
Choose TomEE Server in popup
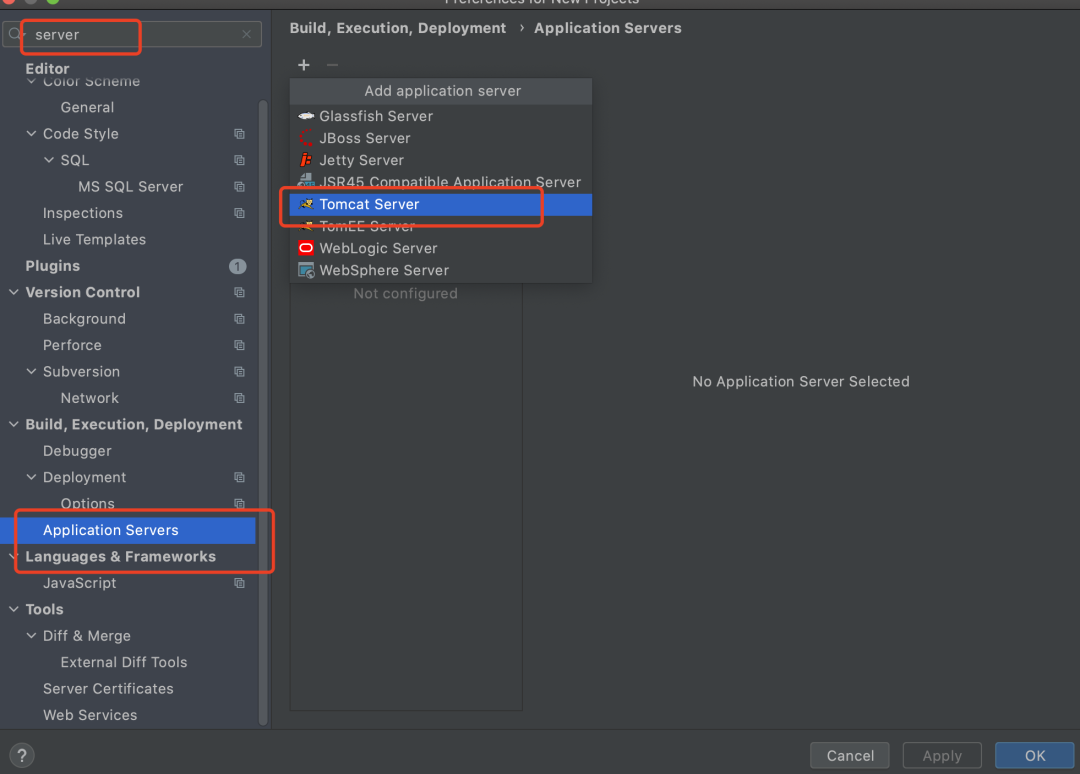coord(367,226)
